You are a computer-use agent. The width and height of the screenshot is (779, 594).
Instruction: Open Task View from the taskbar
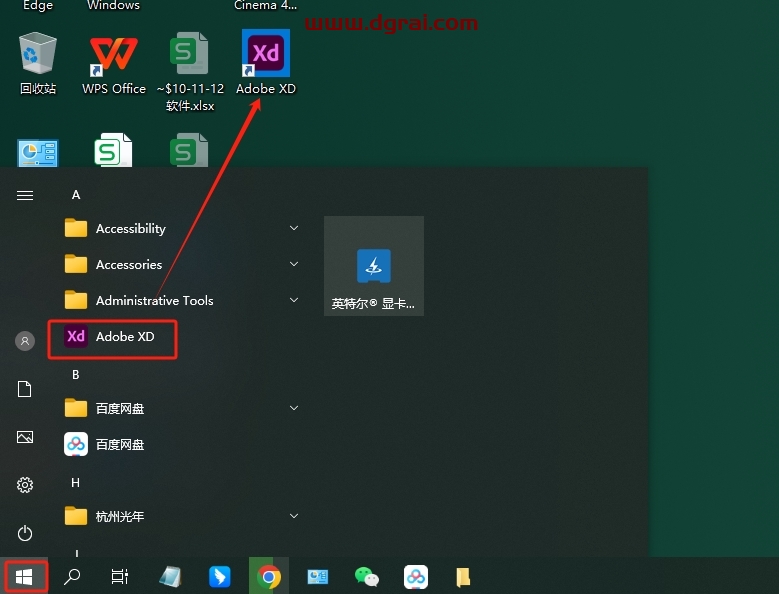click(120, 576)
